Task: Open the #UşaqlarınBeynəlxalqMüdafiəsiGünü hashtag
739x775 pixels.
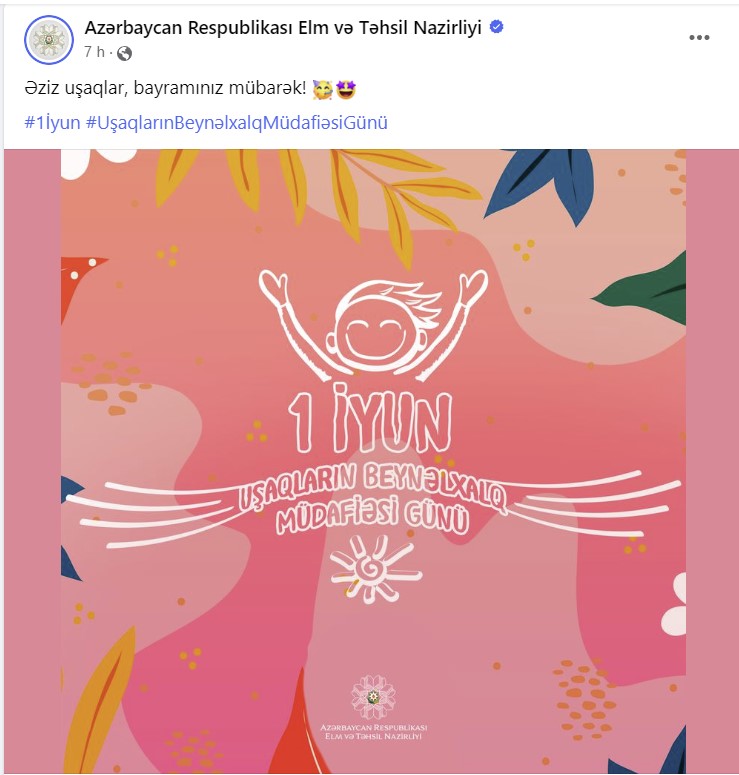Action: [x=236, y=123]
